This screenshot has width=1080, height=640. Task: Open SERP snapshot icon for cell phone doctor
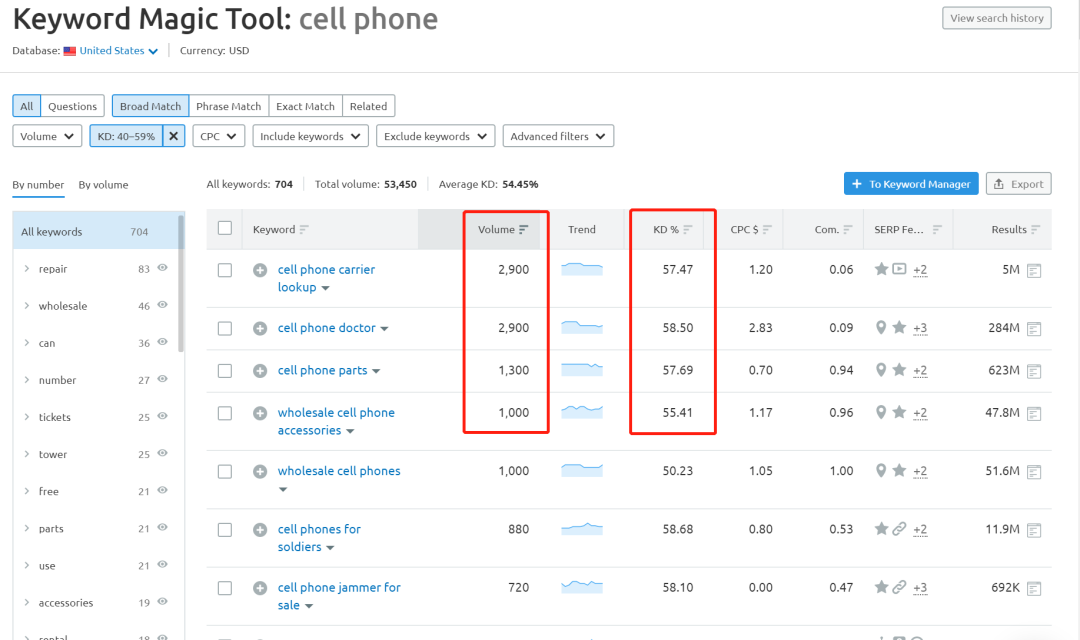point(1034,328)
